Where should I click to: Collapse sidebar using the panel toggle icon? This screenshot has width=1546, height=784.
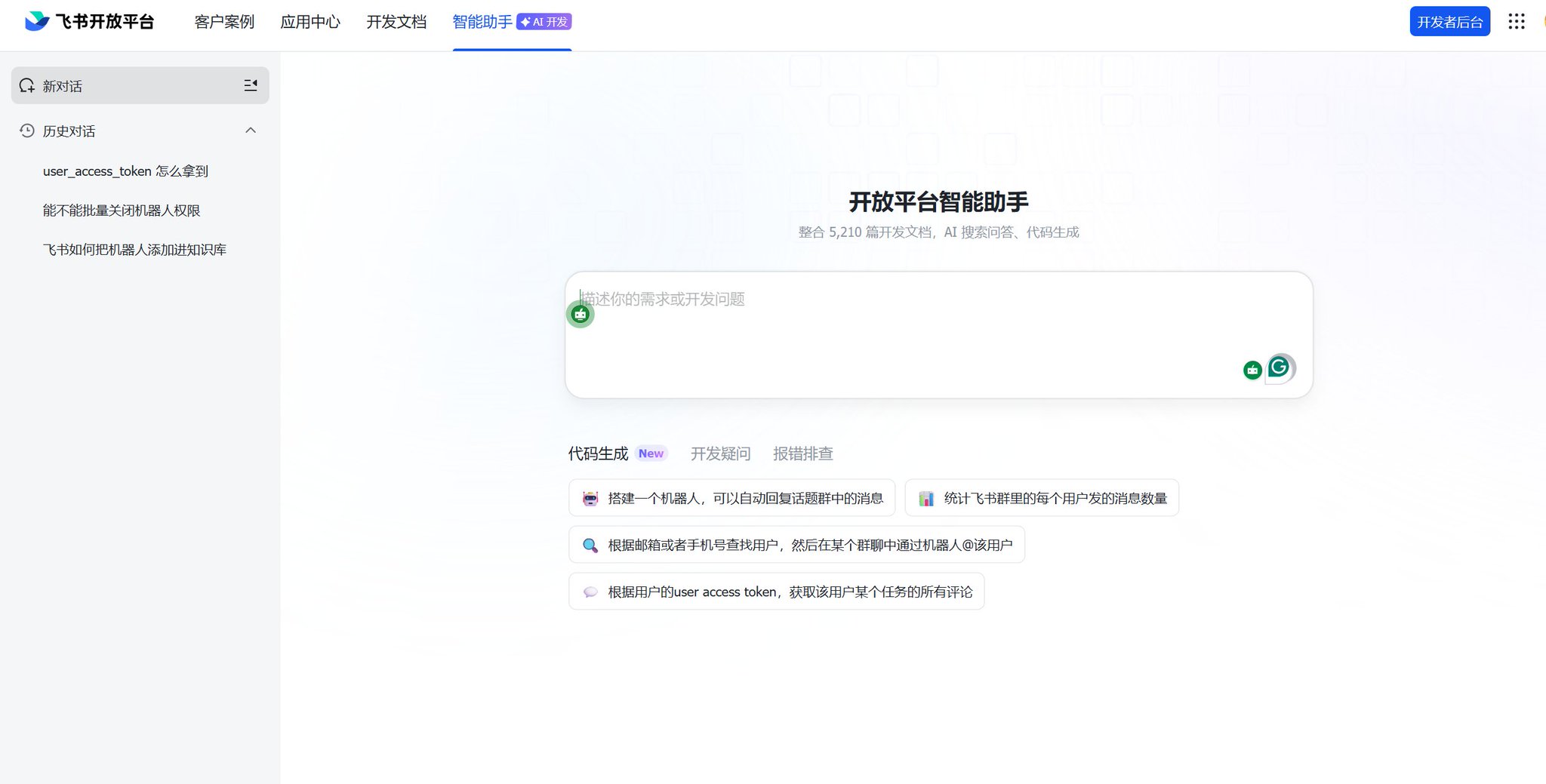point(251,85)
